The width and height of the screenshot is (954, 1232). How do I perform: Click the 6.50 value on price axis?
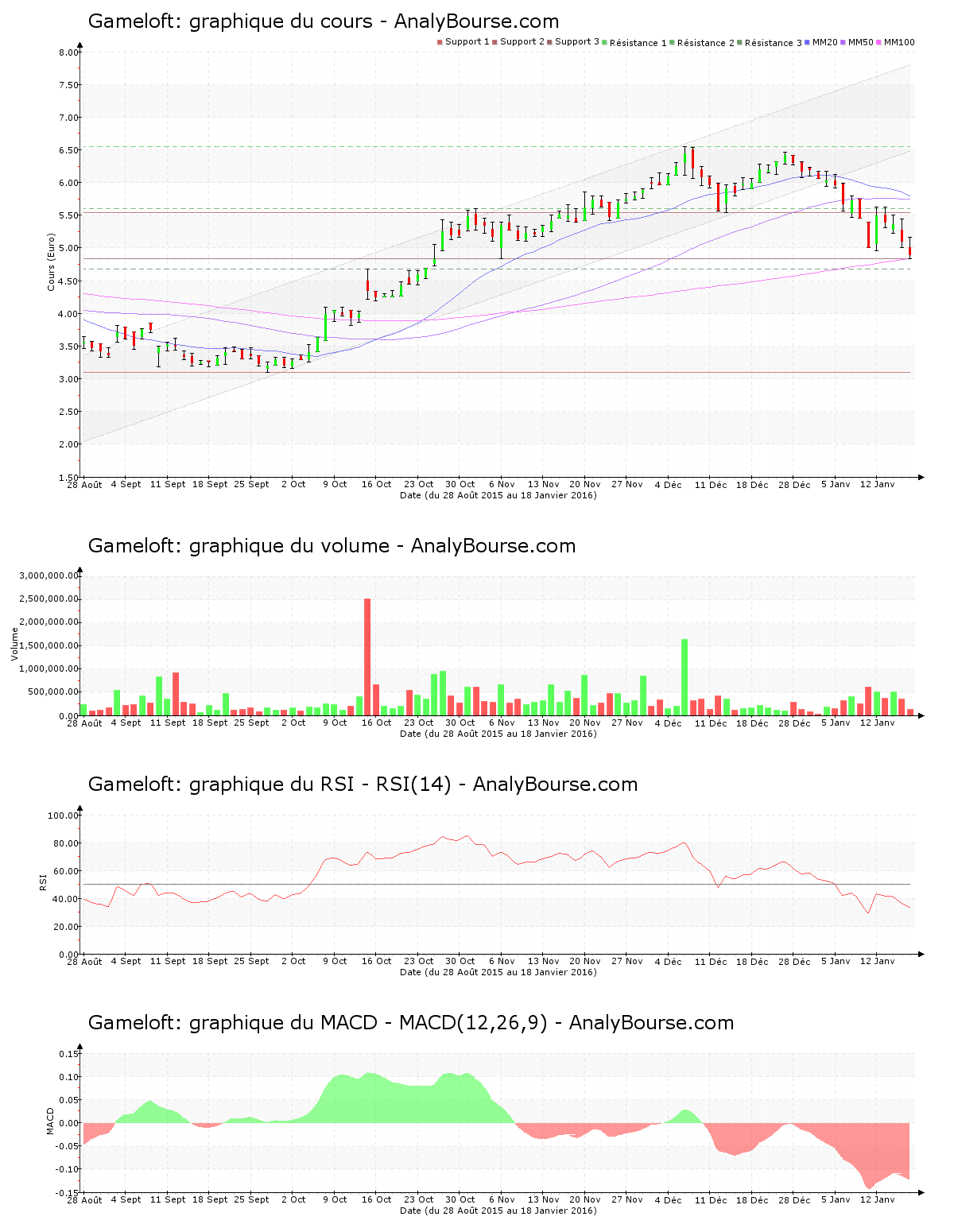point(69,150)
